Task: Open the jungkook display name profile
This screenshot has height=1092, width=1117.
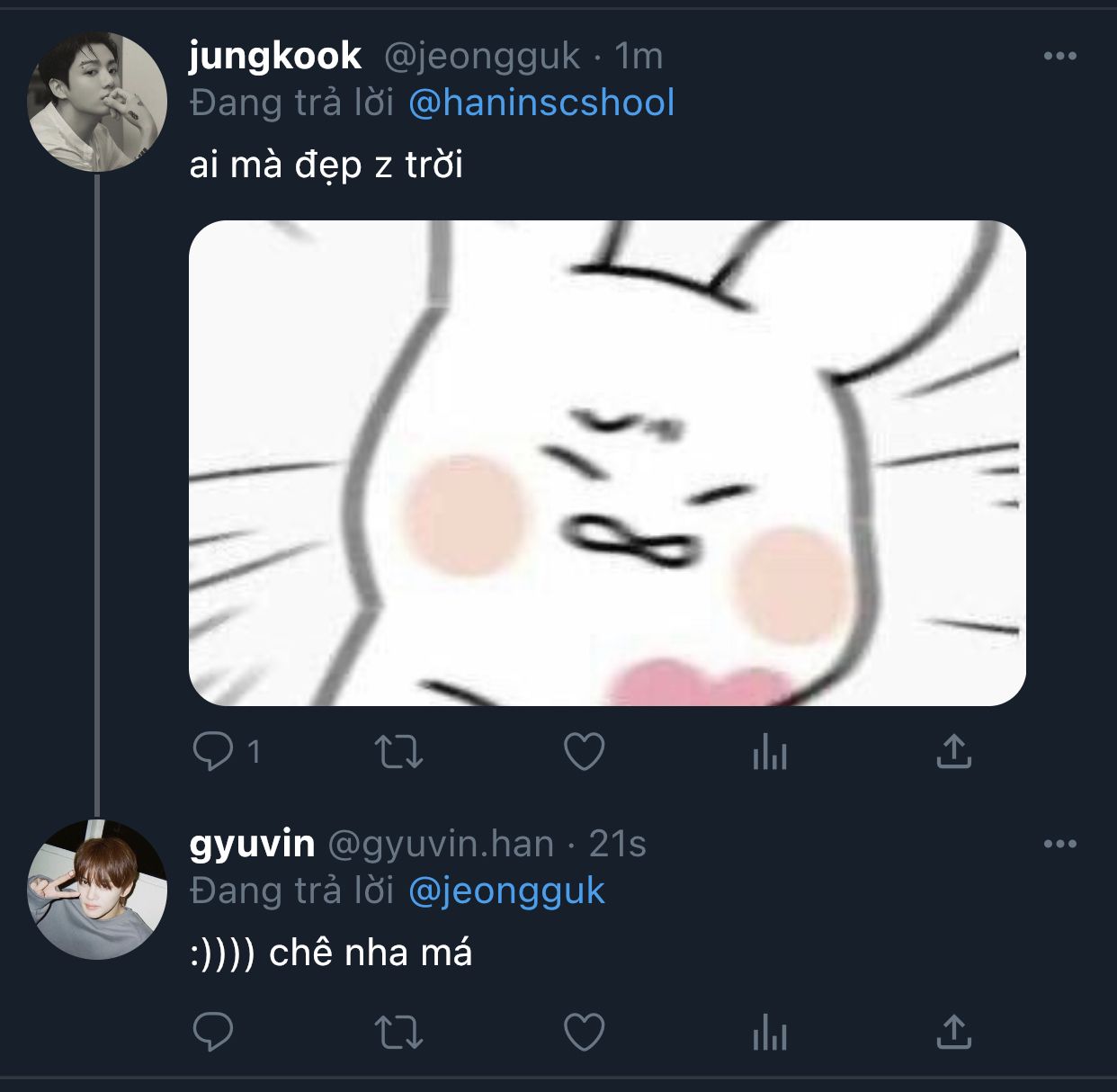Action: [x=275, y=57]
